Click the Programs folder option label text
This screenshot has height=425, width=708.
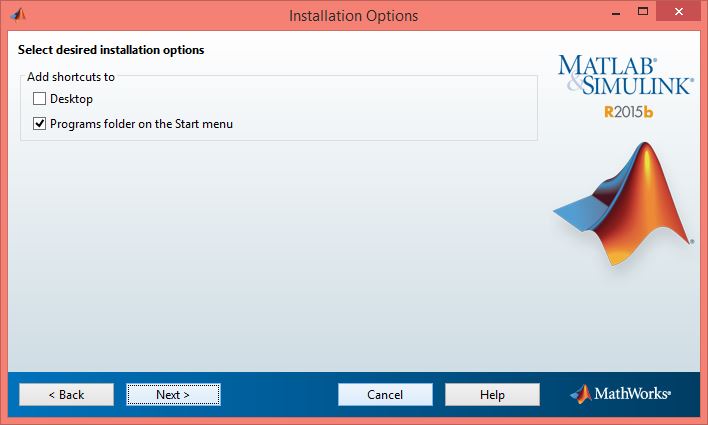click(x=141, y=124)
